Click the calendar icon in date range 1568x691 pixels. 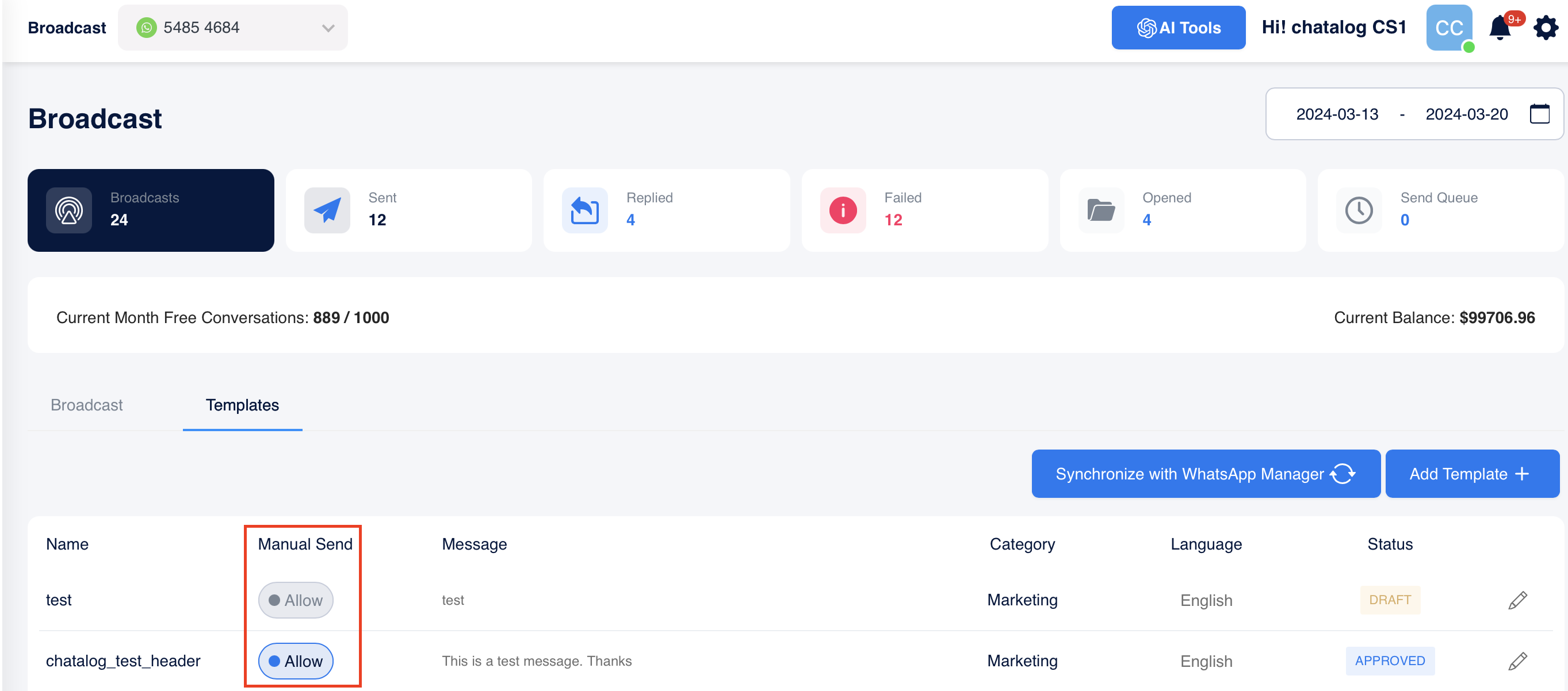(1539, 114)
